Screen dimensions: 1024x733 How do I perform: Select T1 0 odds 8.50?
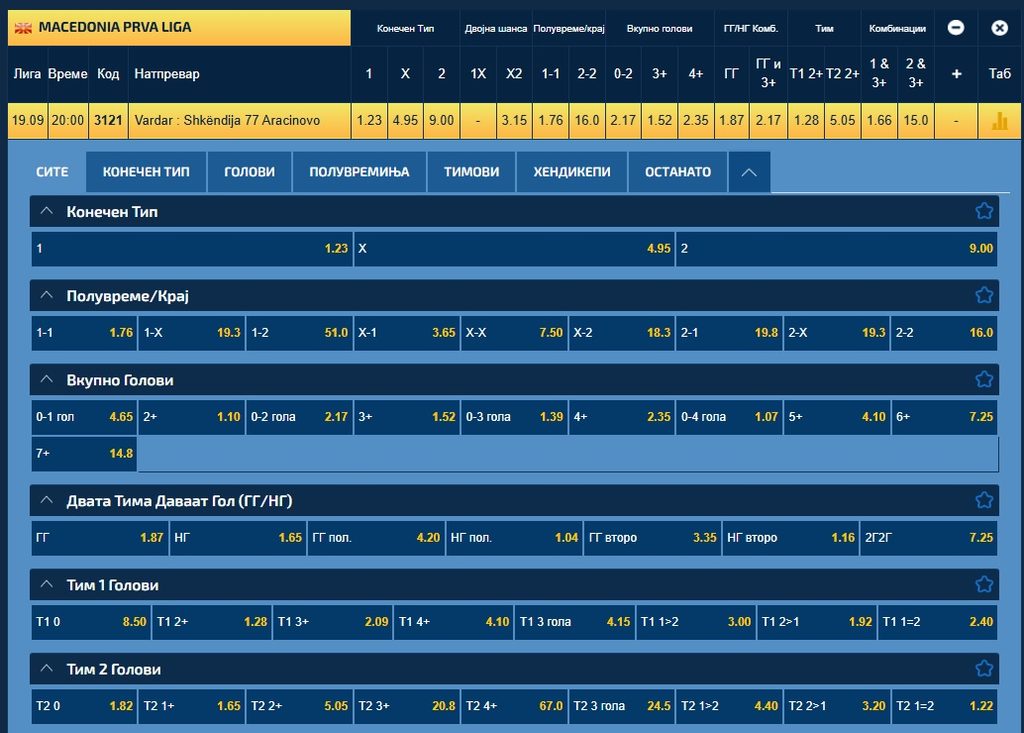(x=91, y=623)
